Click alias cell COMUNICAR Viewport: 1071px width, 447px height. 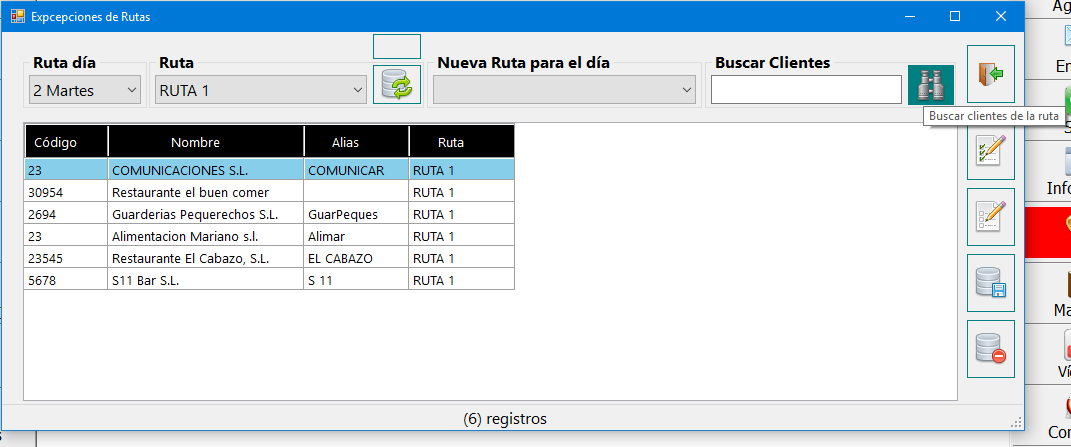356,170
